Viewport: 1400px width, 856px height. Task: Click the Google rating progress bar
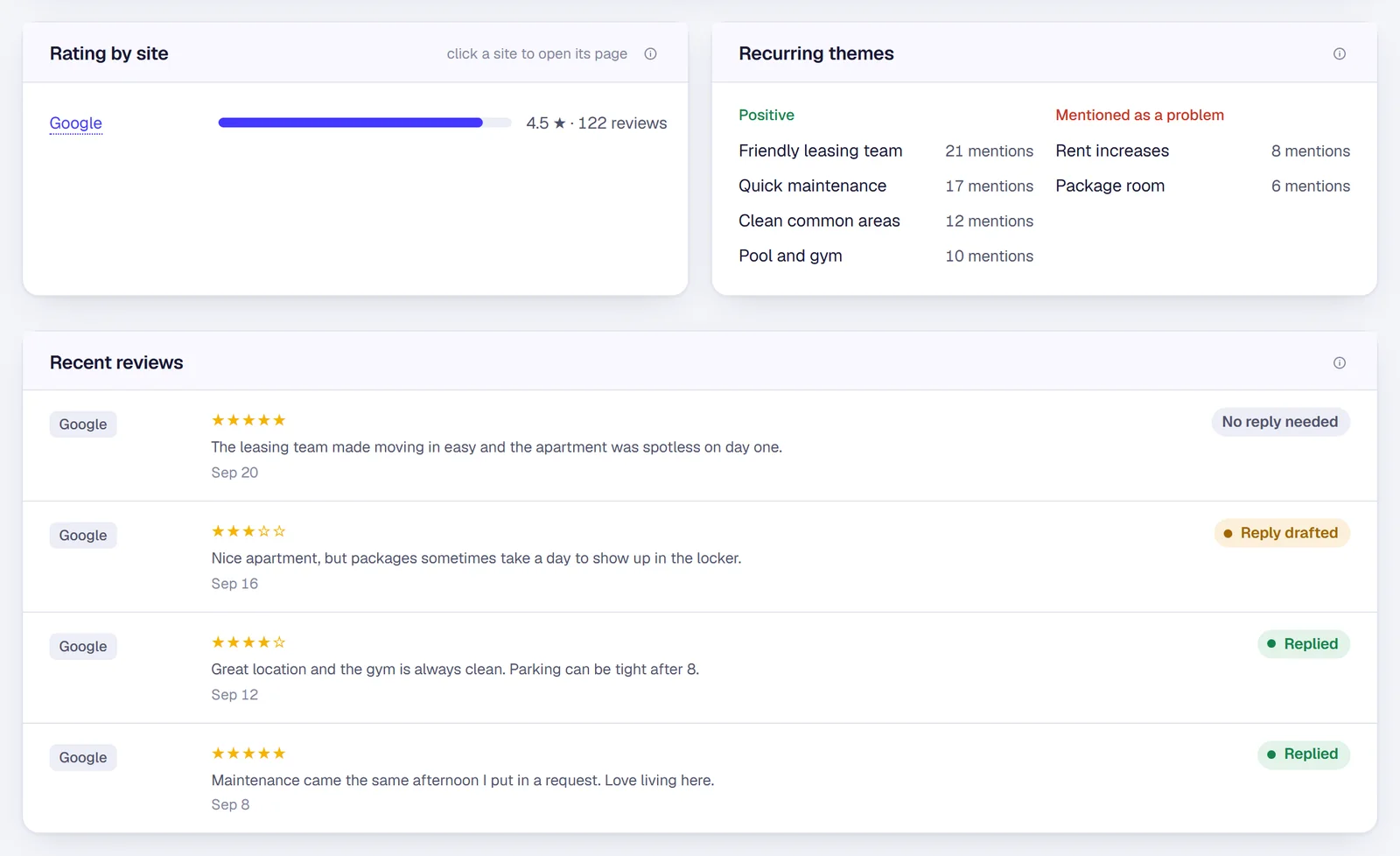(365, 123)
